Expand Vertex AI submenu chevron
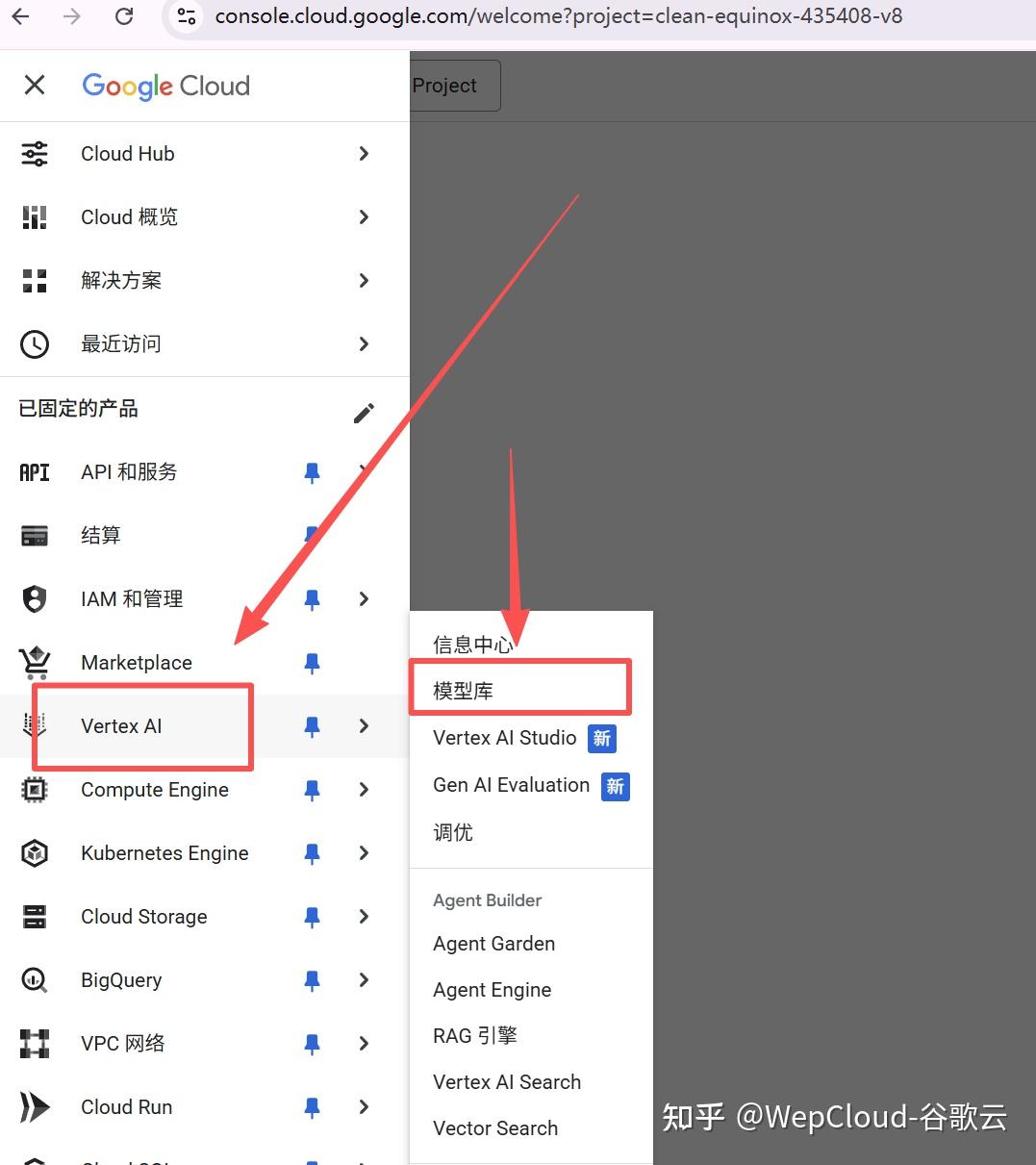 (x=364, y=726)
